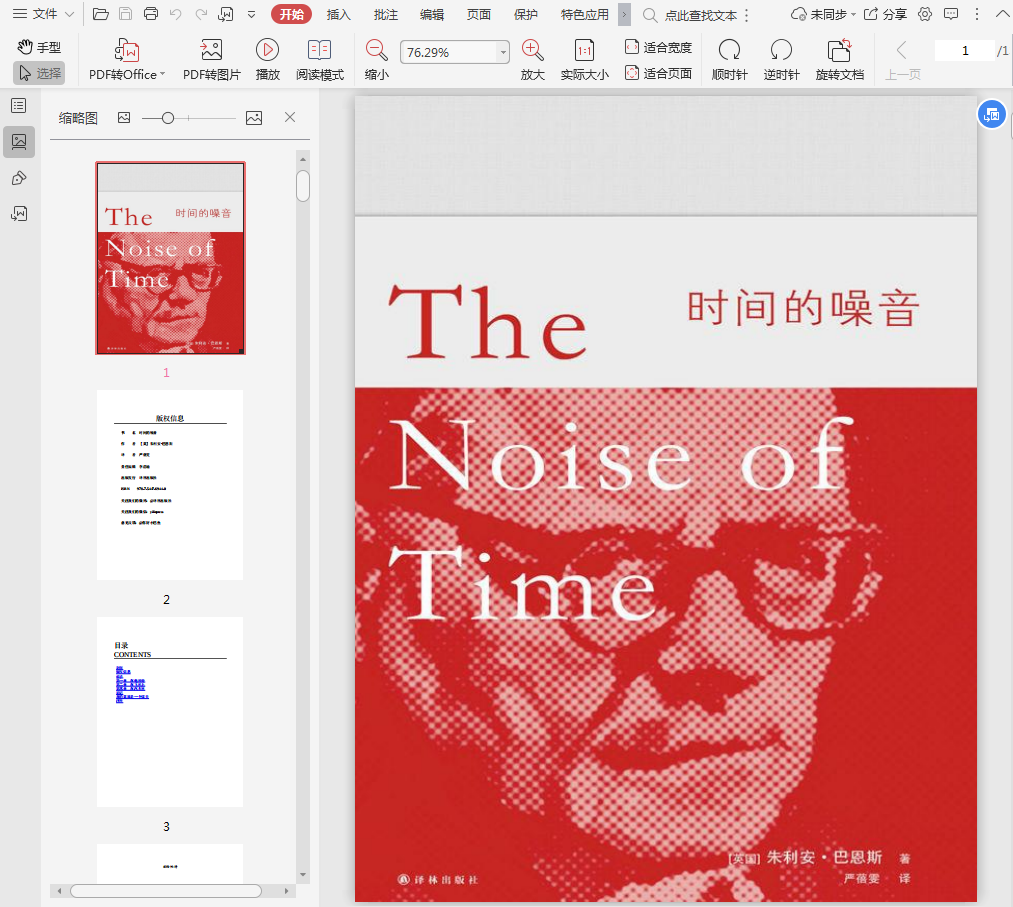Switch to the 保护 tab
Image resolution: width=1013 pixels, height=907 pixels.
point(525,14)
